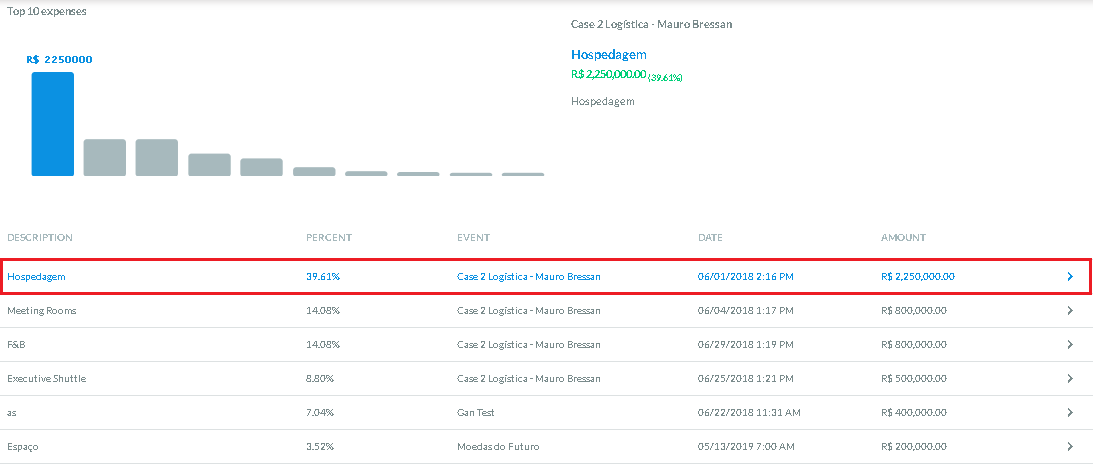Select the fourth bar in chart
This screenshot has width=1093, height=469.
click(x=209, y=164)
